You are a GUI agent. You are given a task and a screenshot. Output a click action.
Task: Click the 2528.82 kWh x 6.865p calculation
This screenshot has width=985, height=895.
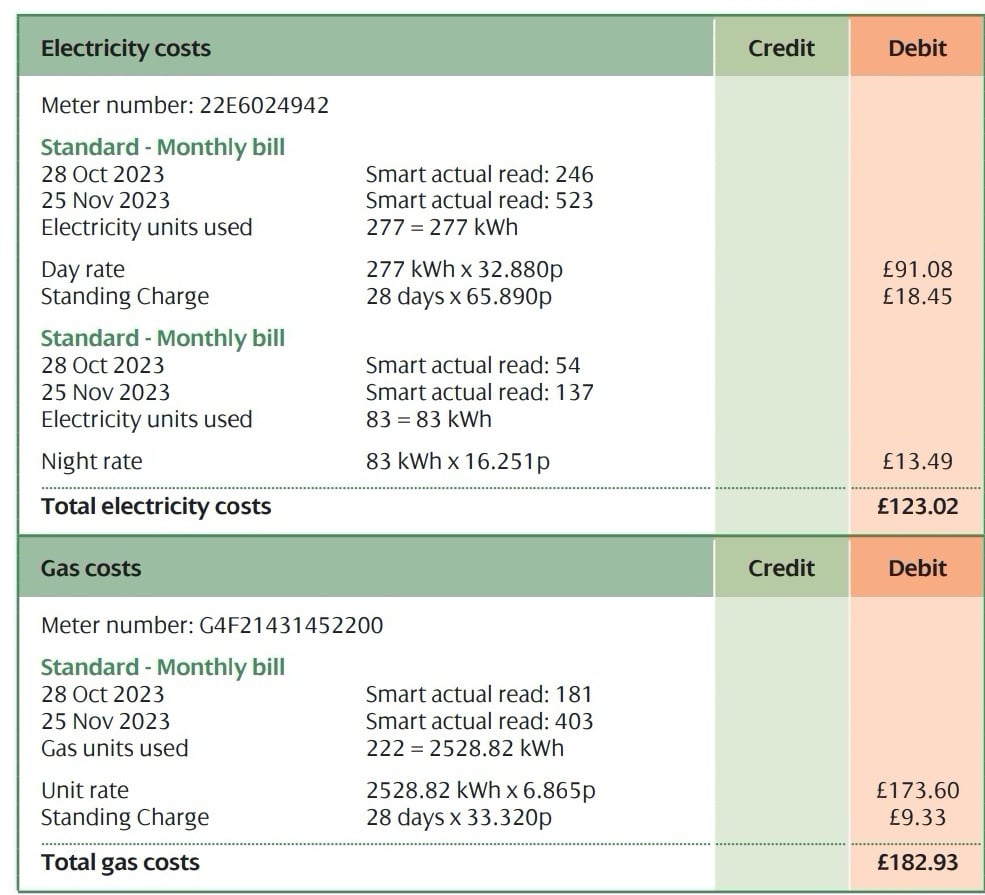pos(480,791)
